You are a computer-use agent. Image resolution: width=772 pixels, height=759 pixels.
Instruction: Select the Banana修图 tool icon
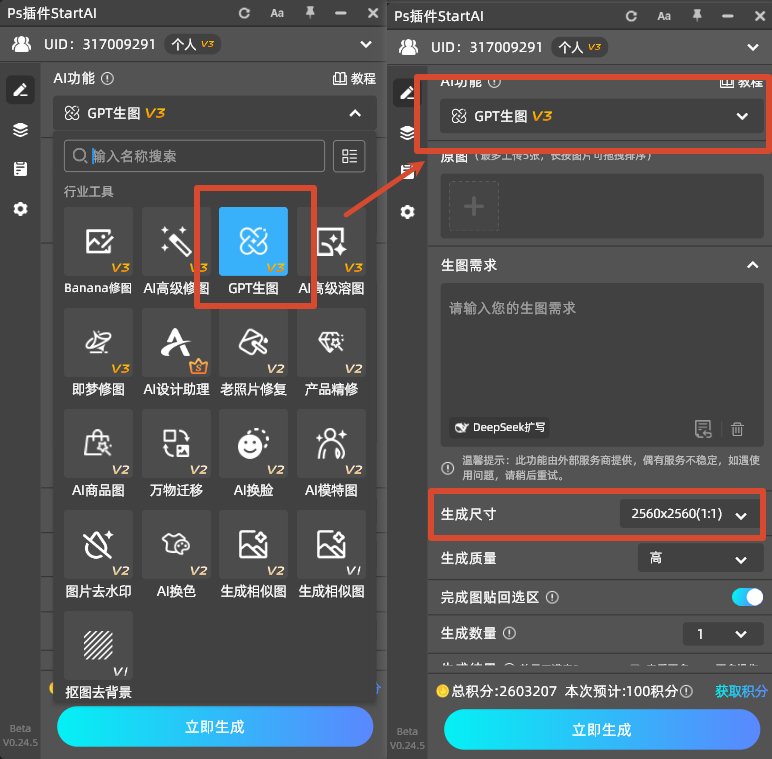tap(98, 241)
